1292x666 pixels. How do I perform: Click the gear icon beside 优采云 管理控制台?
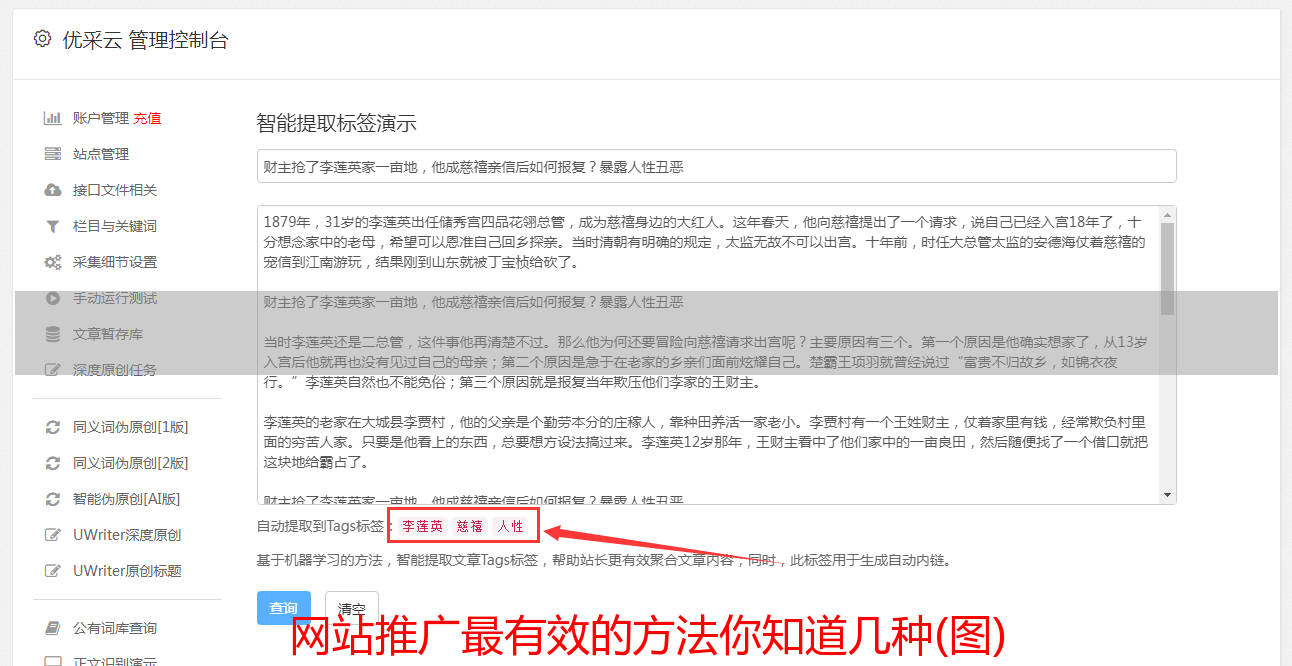[42, 39]
